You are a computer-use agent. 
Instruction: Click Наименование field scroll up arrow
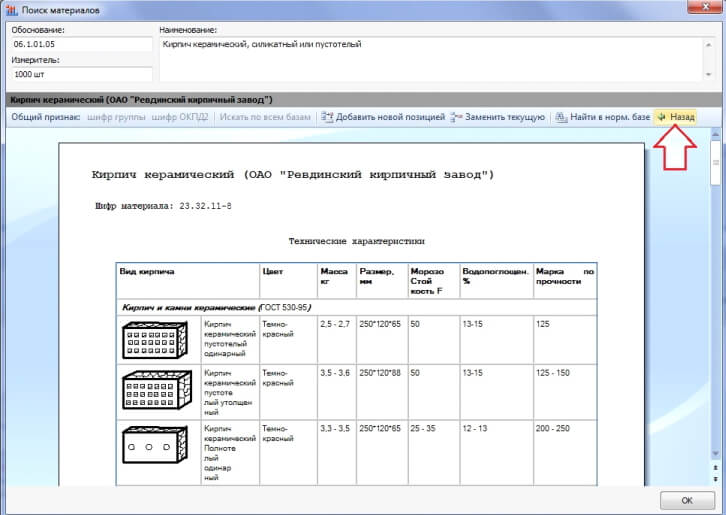click(x=708, y=44)
